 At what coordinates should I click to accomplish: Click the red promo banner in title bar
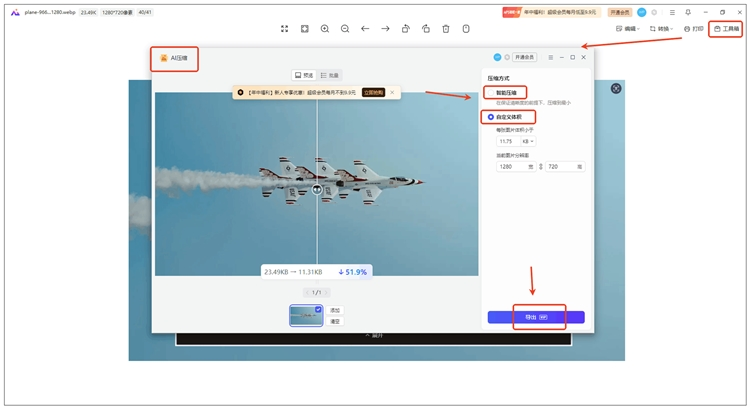[x=550, y=12]
